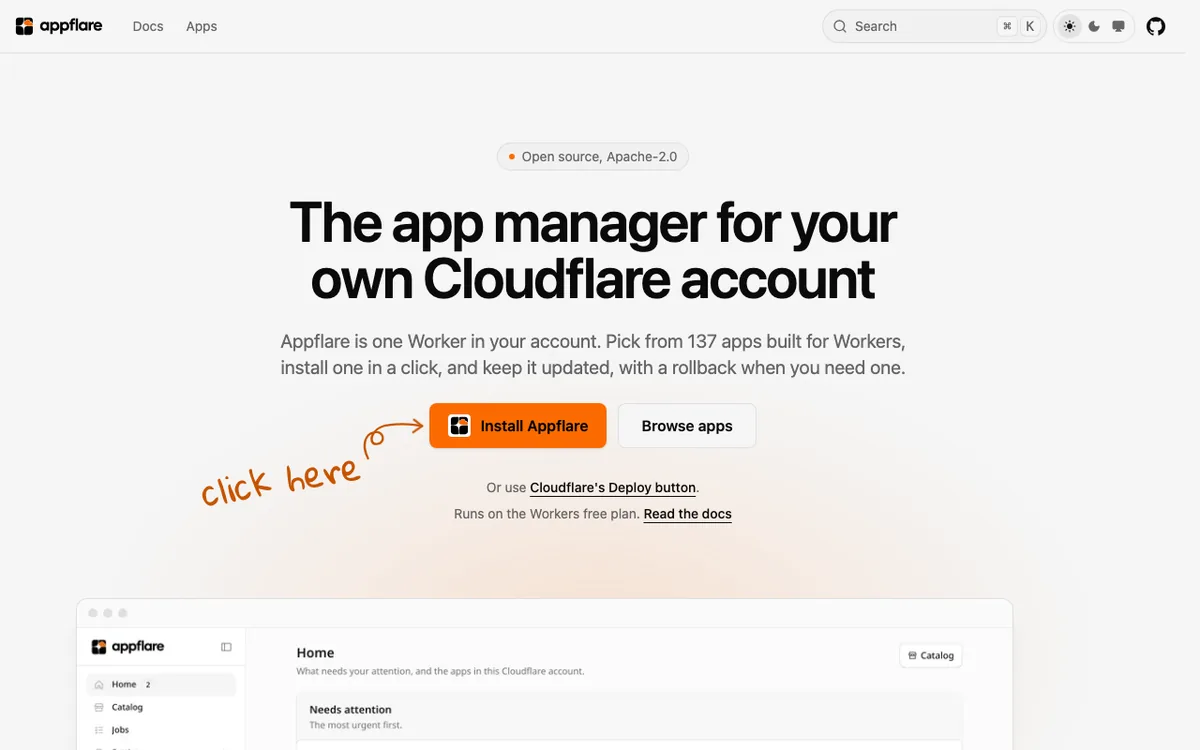Click the 'Home' page heading in preview
Image resolution: width=1200 pixels, height=750 pixels.
[316, 653]
